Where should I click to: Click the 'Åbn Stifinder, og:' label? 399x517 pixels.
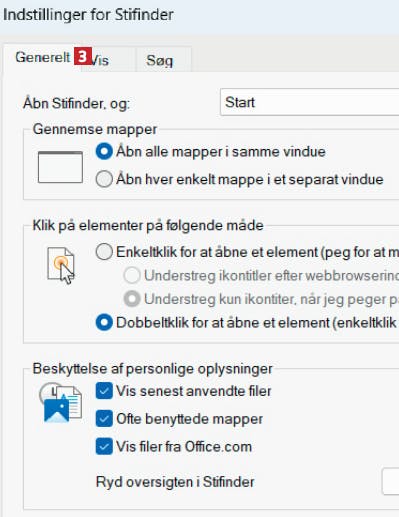pyautogui.click(x=76, y=103)
